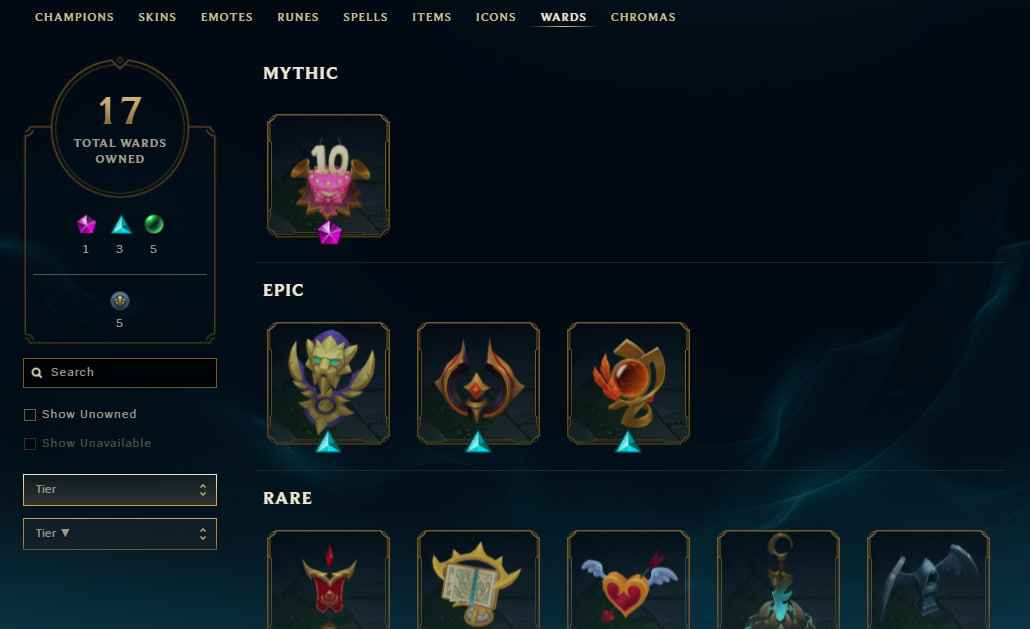Choose the winged heart rare ward
1030x629 pixels.
(x=628, y=580)
